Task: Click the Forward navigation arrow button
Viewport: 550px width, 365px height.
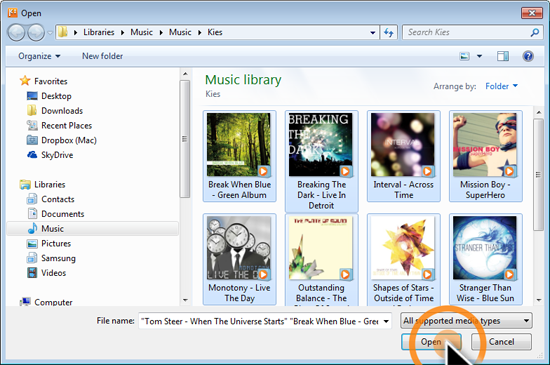Action: point(36,33)
